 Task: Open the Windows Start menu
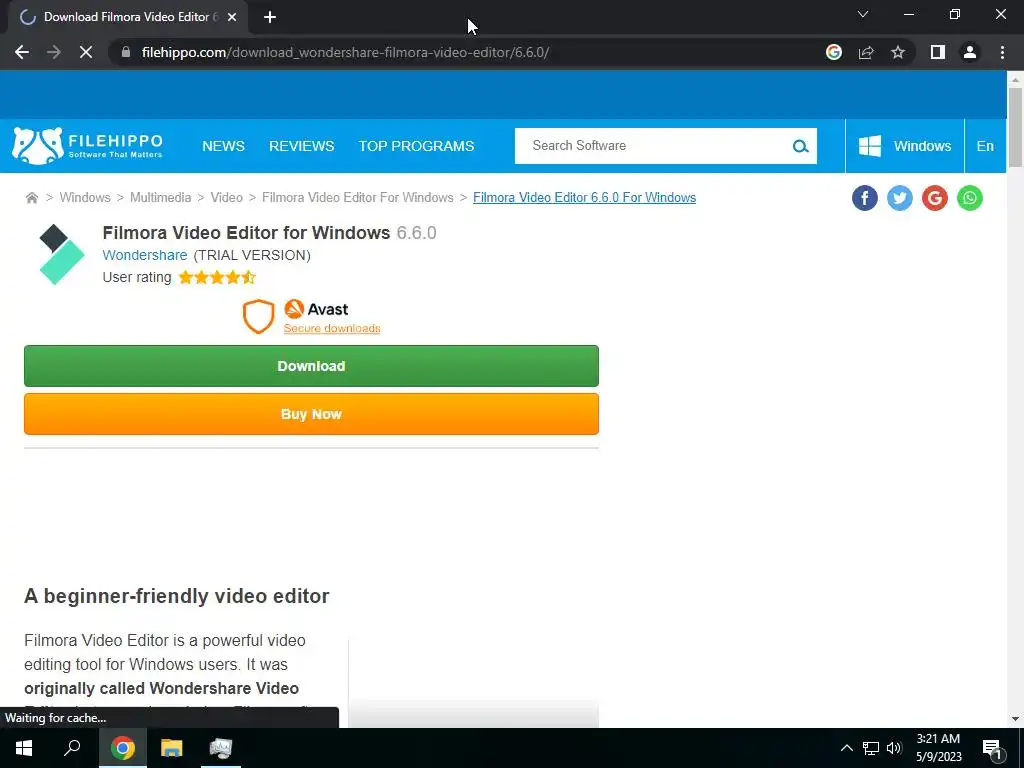(24, 748)
